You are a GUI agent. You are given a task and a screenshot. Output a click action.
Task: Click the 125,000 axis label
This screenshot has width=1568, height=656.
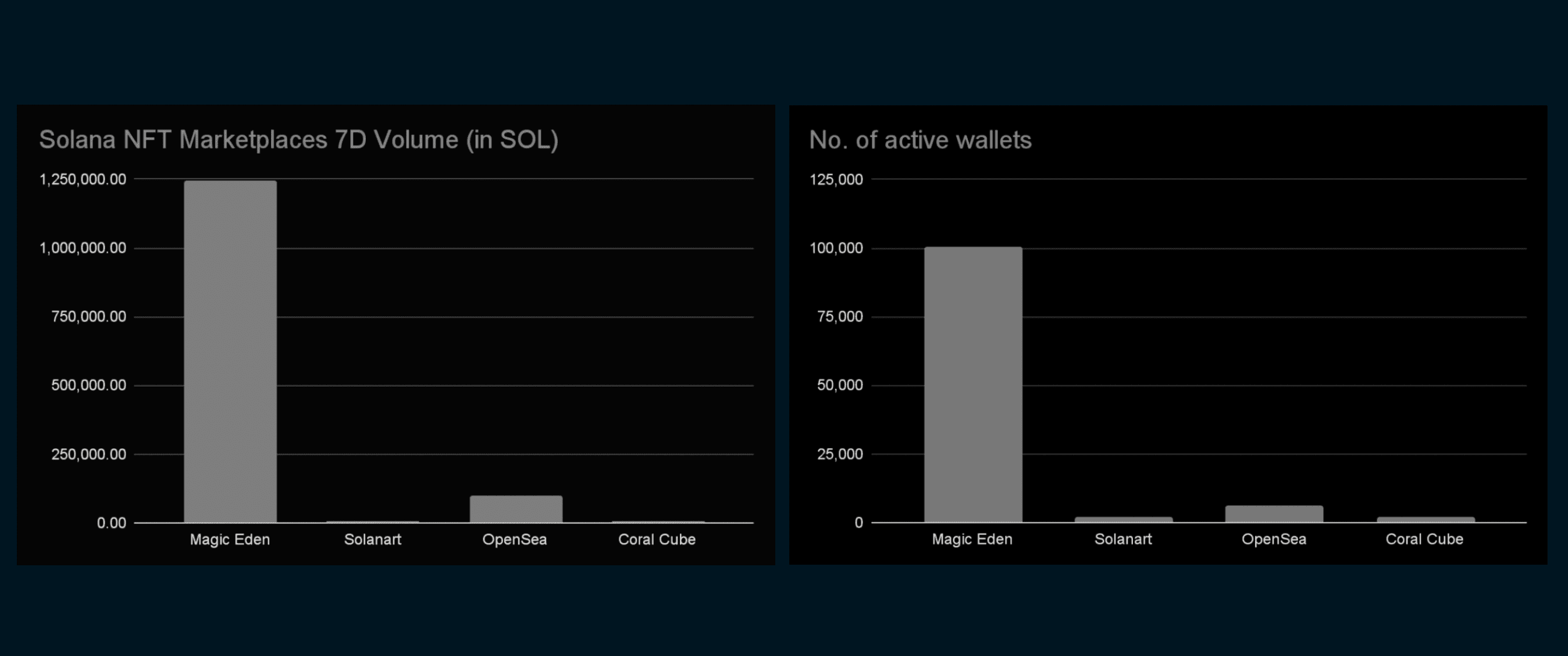(x=836, y=180)
